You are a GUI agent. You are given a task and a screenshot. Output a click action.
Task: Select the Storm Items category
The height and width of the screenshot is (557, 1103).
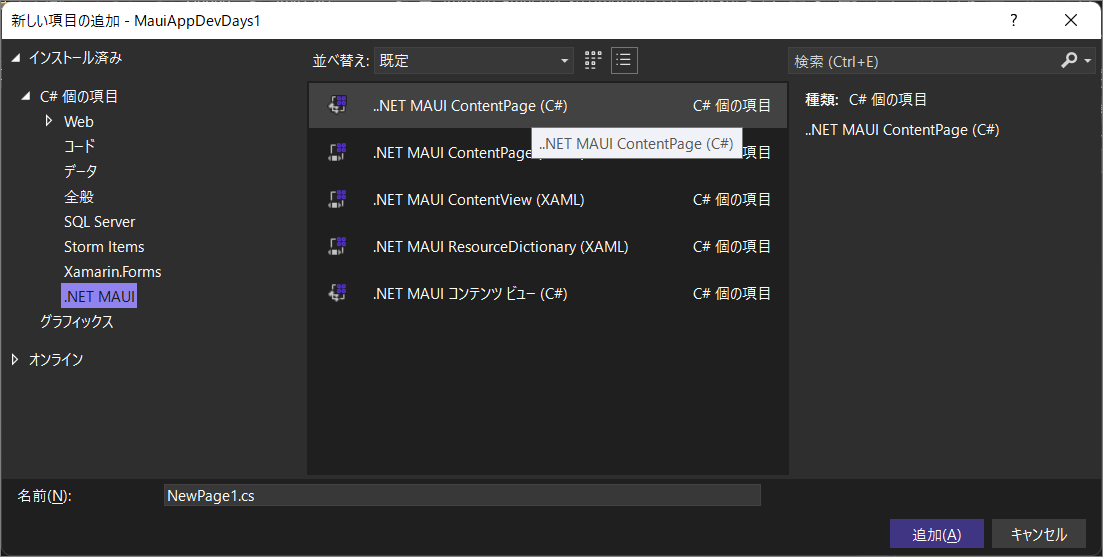pyautogui.click(x=104, y=247)
